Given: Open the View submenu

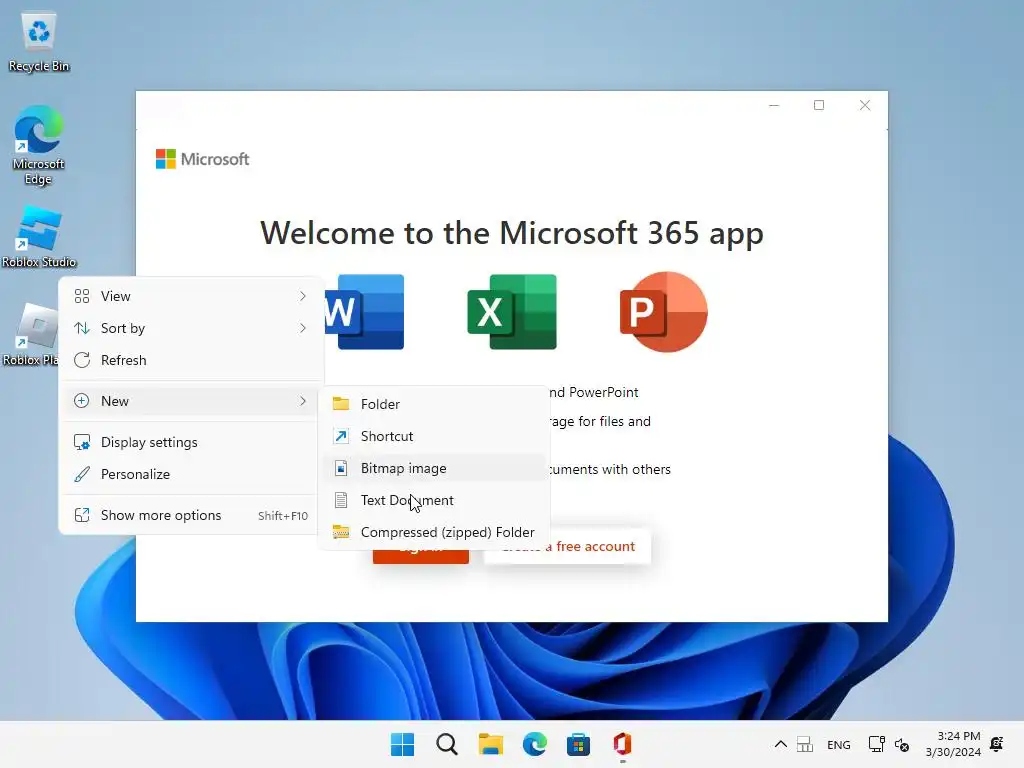Looking at the screenshot, I should pyautogui.click(x=190, y=296).
